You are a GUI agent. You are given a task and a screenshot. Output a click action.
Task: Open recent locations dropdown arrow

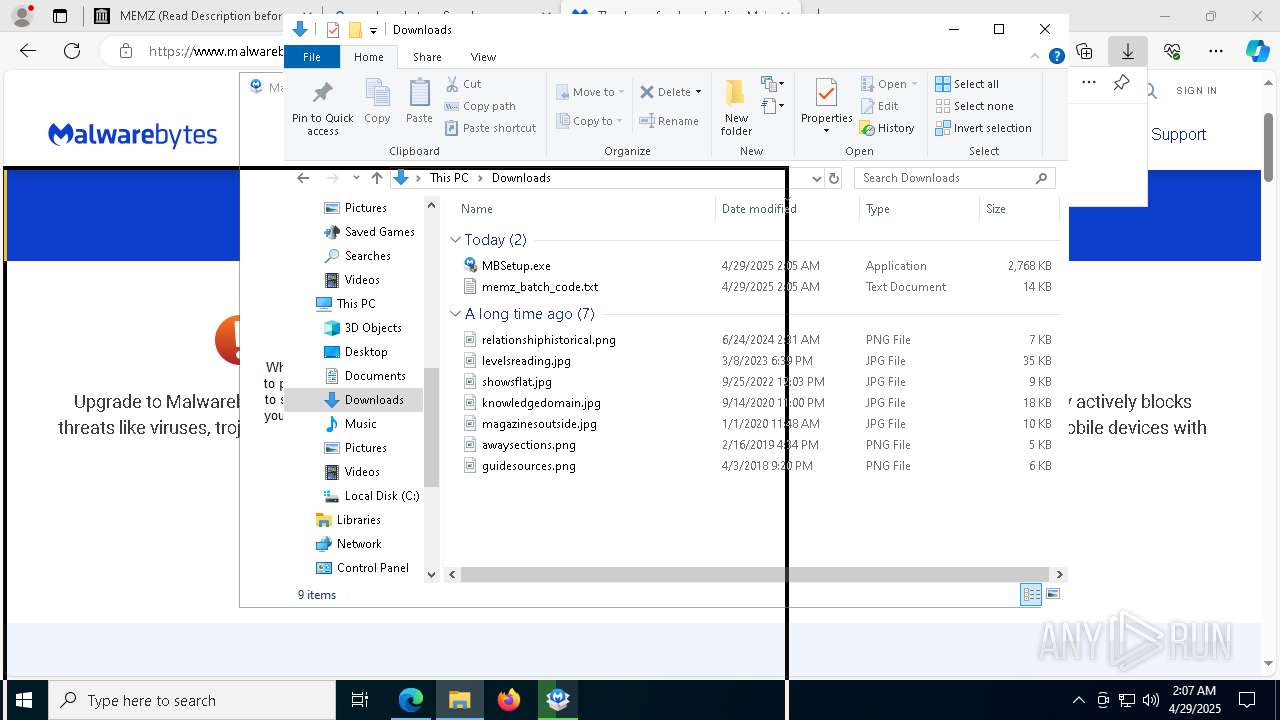355,178
